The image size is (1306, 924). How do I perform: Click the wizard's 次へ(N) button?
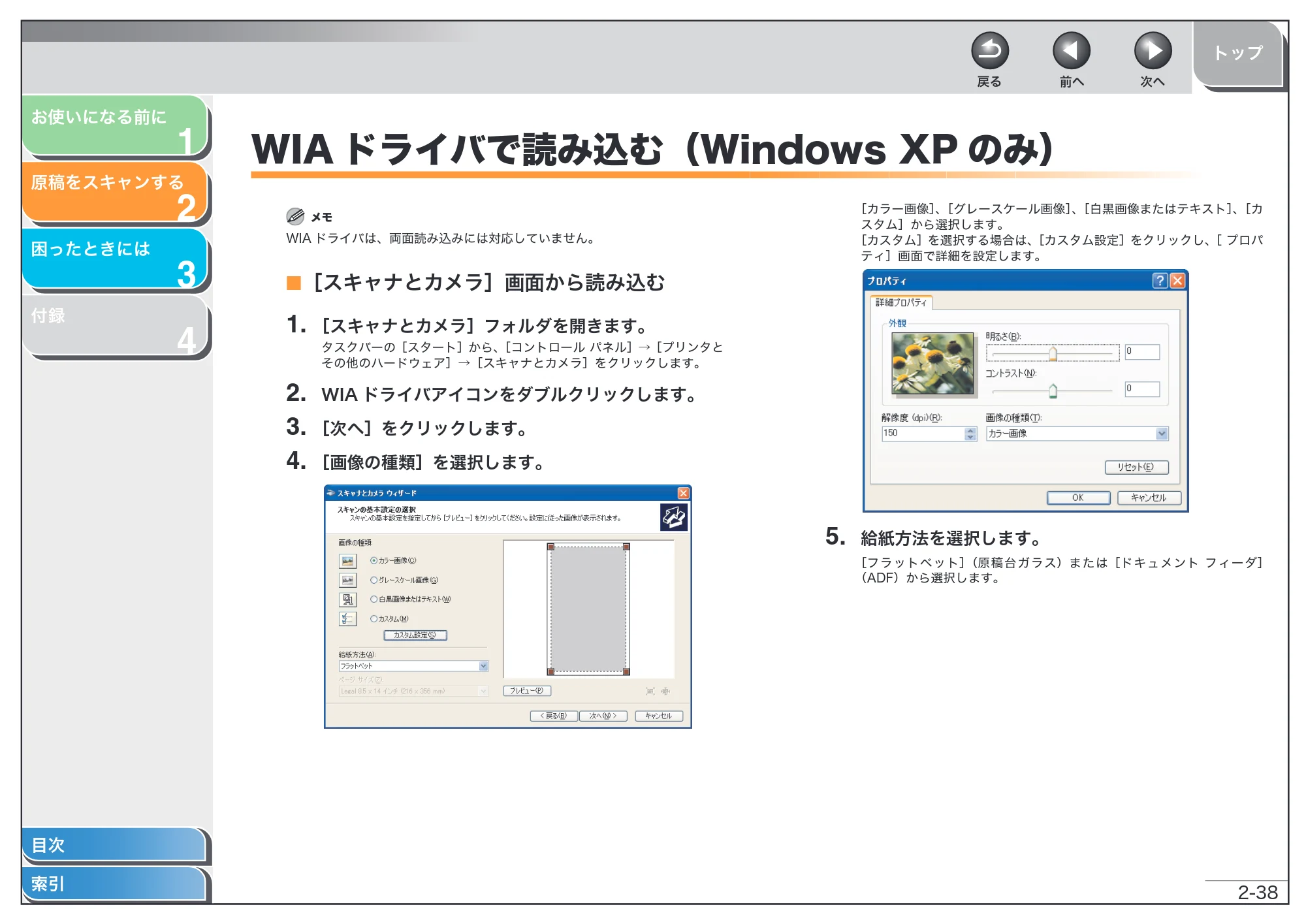click(x=603, y=716)
